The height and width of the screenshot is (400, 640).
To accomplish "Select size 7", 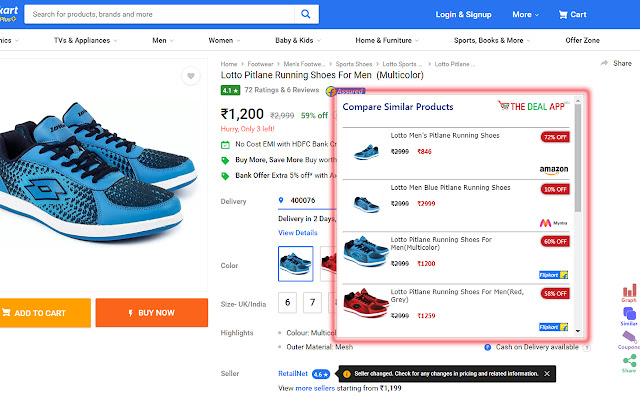I will [x=312, y=302].
